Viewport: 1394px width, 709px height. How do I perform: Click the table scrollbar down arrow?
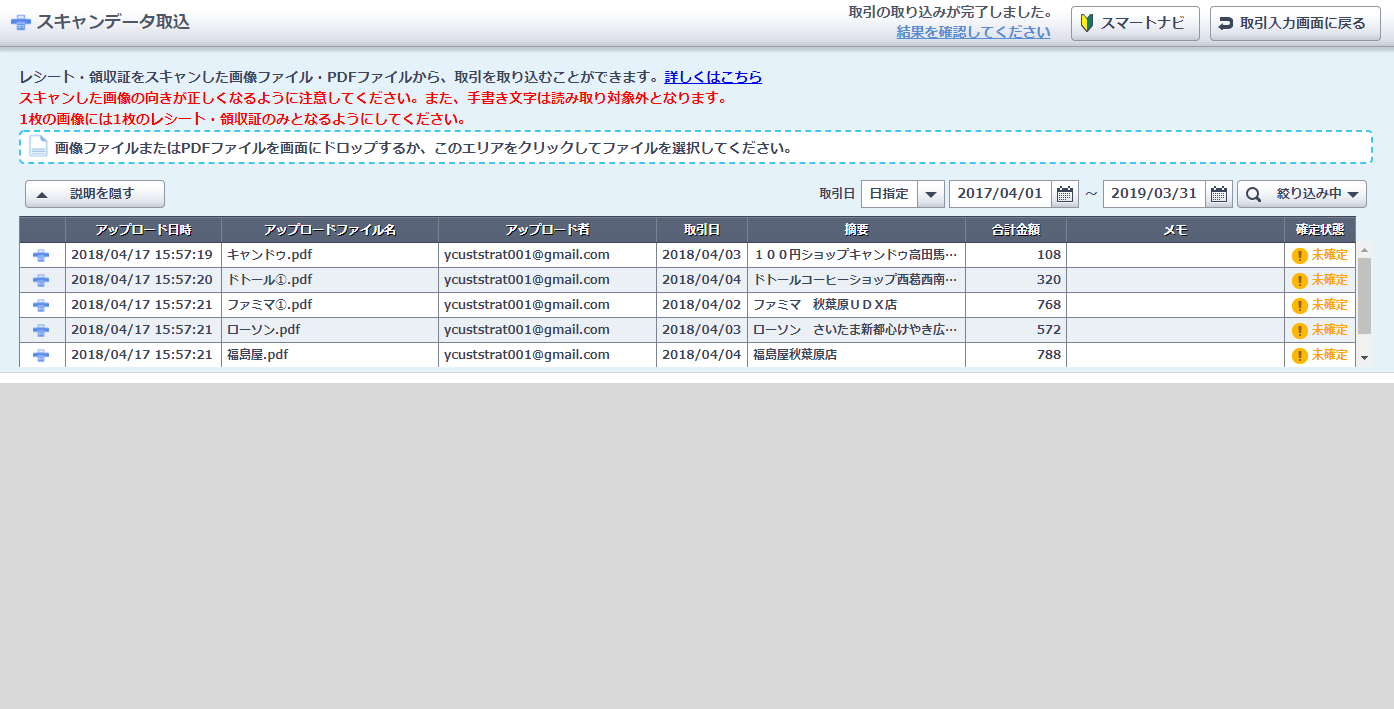(1364, 357)
